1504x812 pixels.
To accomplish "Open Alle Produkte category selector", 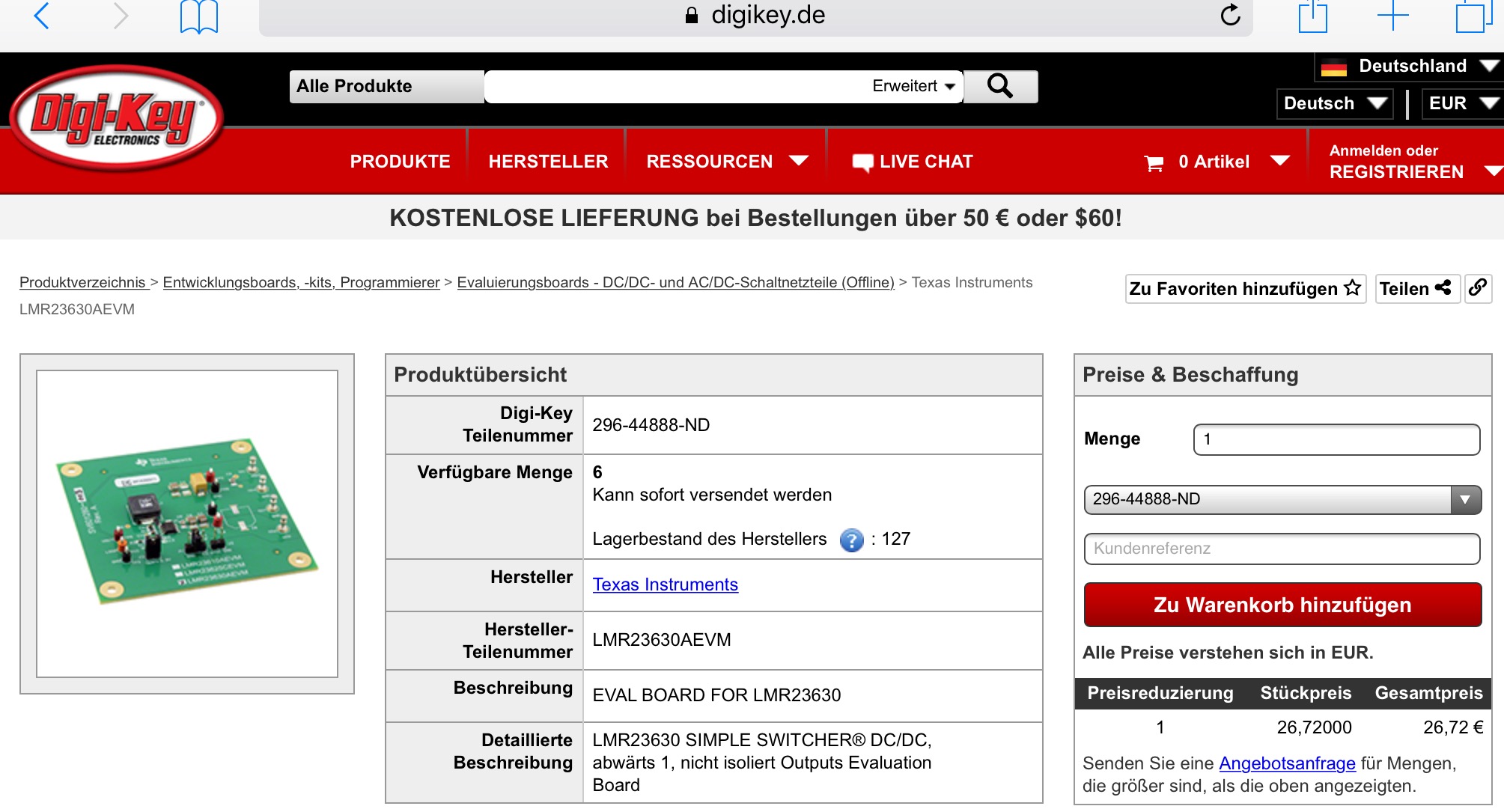I will coord(386,86).
